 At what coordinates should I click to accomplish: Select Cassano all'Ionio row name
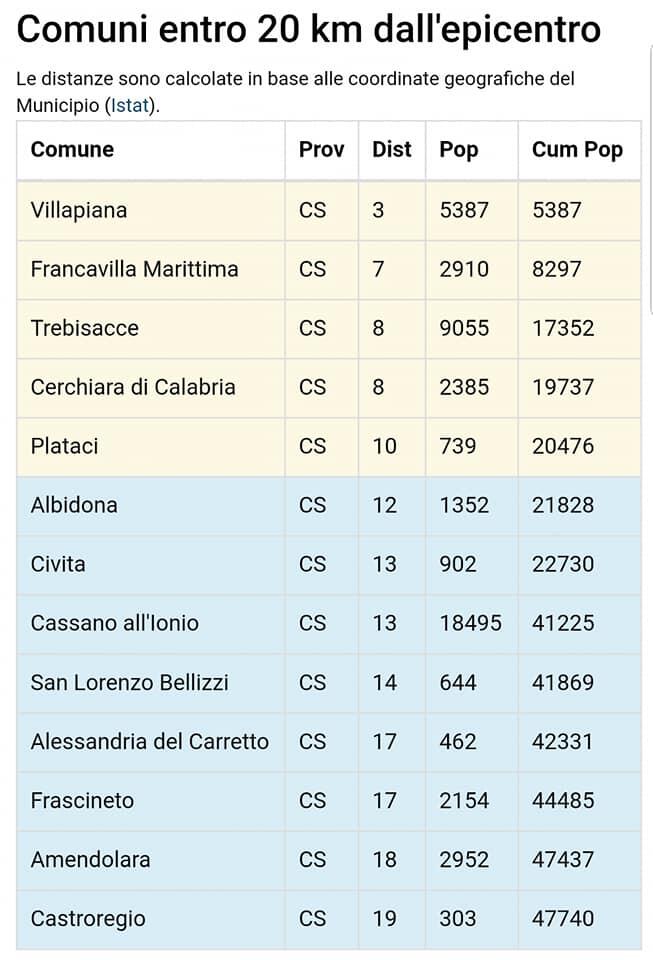pyautogui.click(x=115, y=623)
